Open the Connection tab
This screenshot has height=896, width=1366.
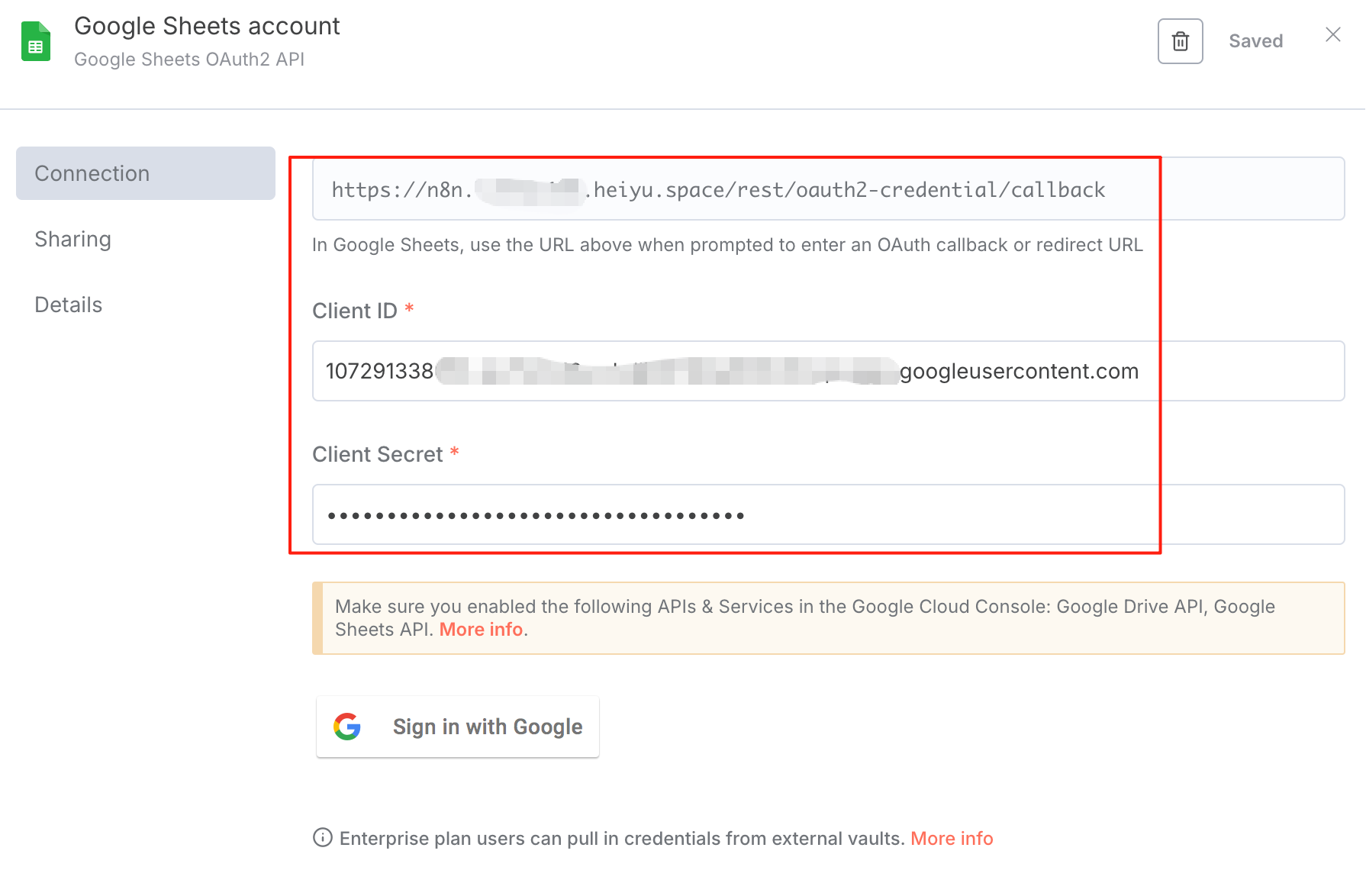(146, 173)
